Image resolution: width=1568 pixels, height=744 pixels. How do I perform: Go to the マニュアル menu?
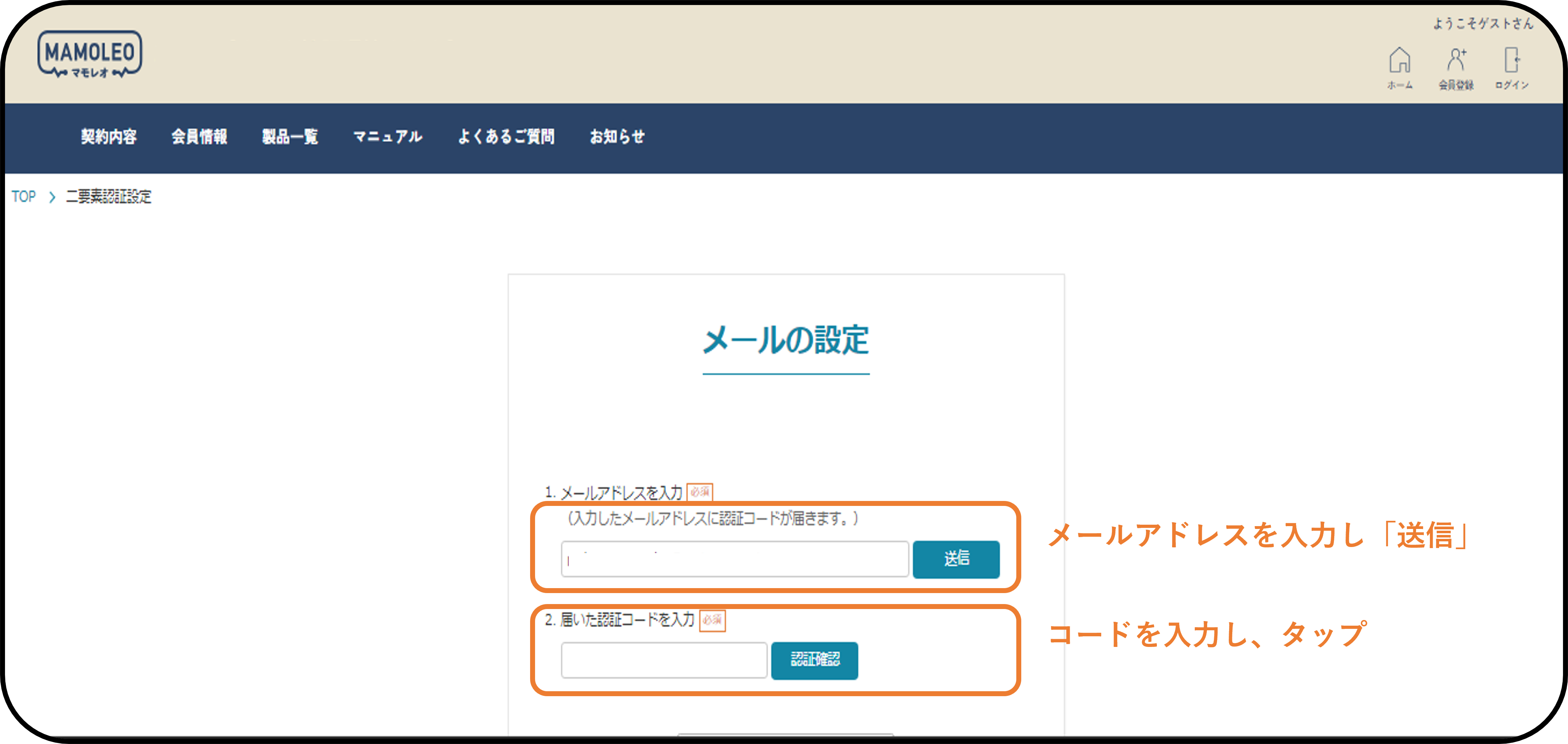tap(388, 136)
